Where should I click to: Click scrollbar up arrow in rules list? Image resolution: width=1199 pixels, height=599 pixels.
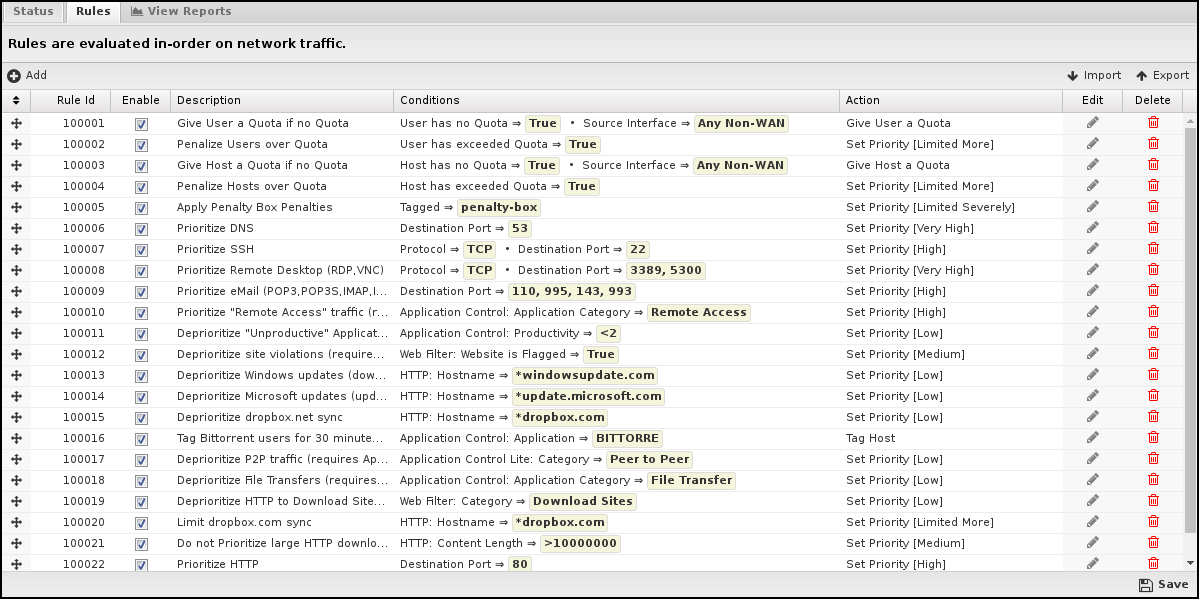1191,121
